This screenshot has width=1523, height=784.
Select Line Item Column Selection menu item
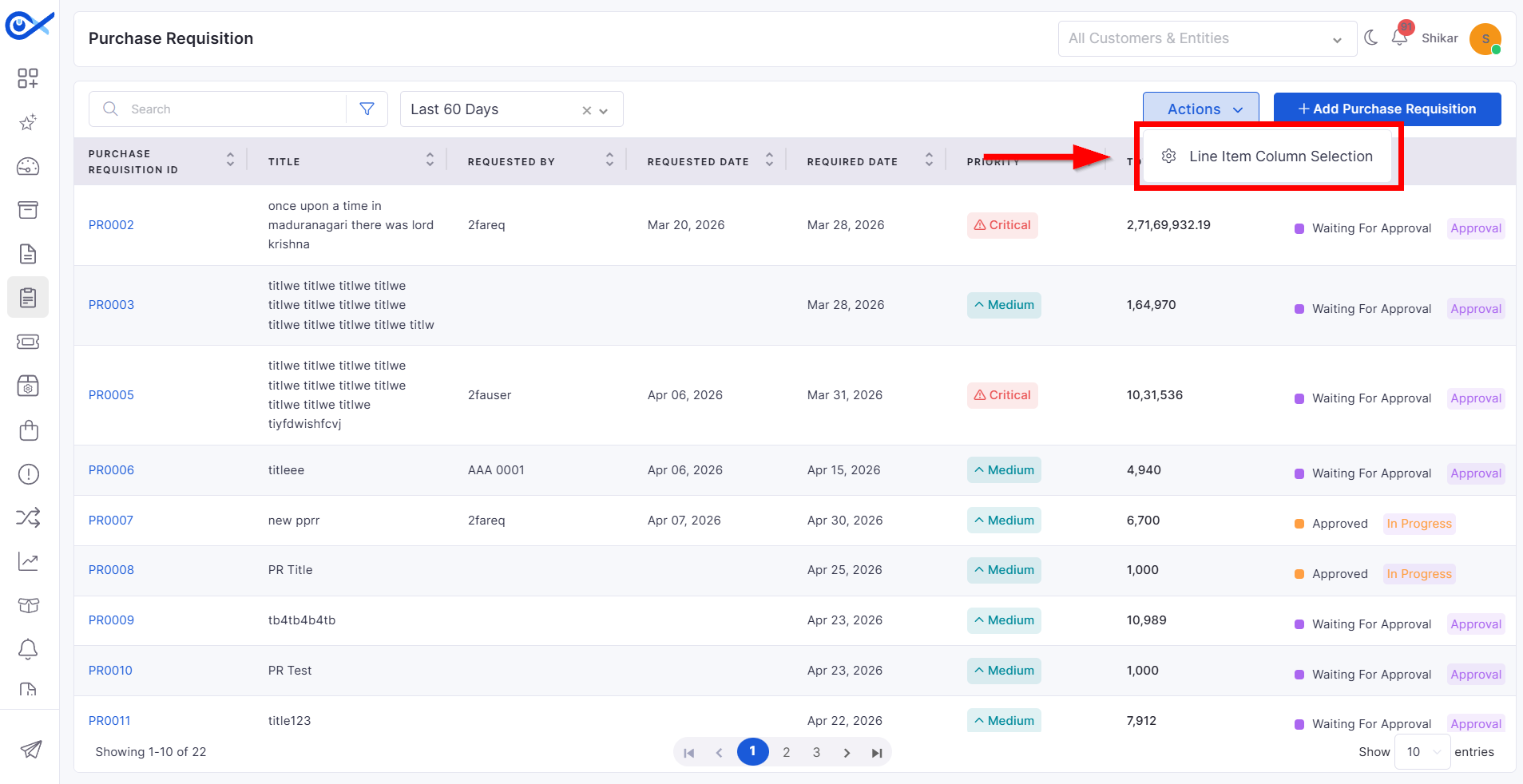(1267, 156)
